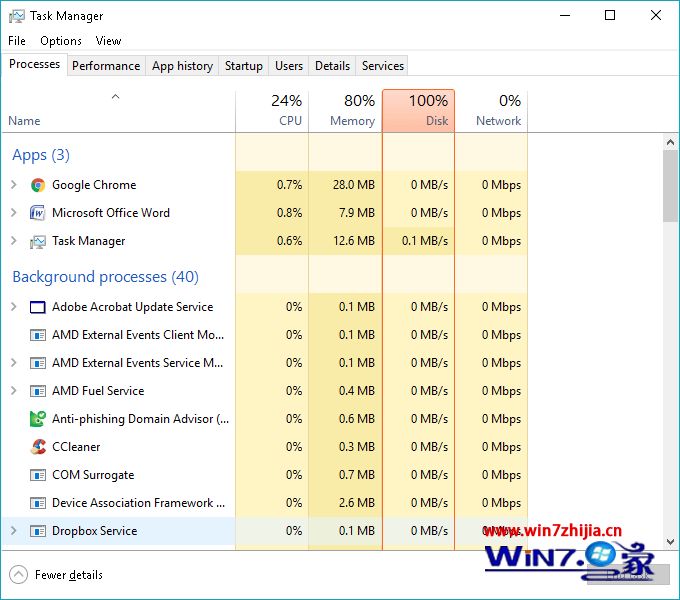
Task: Open the View menu
Action: (x=108, y=41)
